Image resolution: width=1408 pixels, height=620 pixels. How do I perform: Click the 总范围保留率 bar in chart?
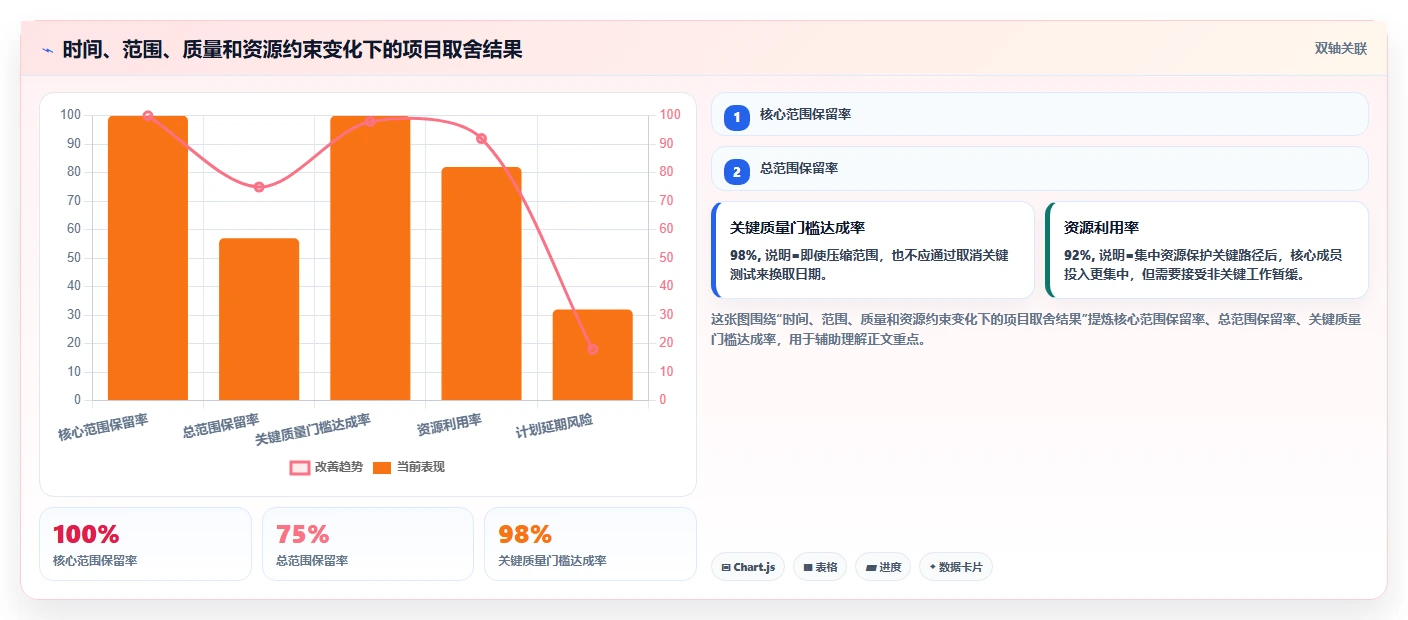click(x=259, y=319)
